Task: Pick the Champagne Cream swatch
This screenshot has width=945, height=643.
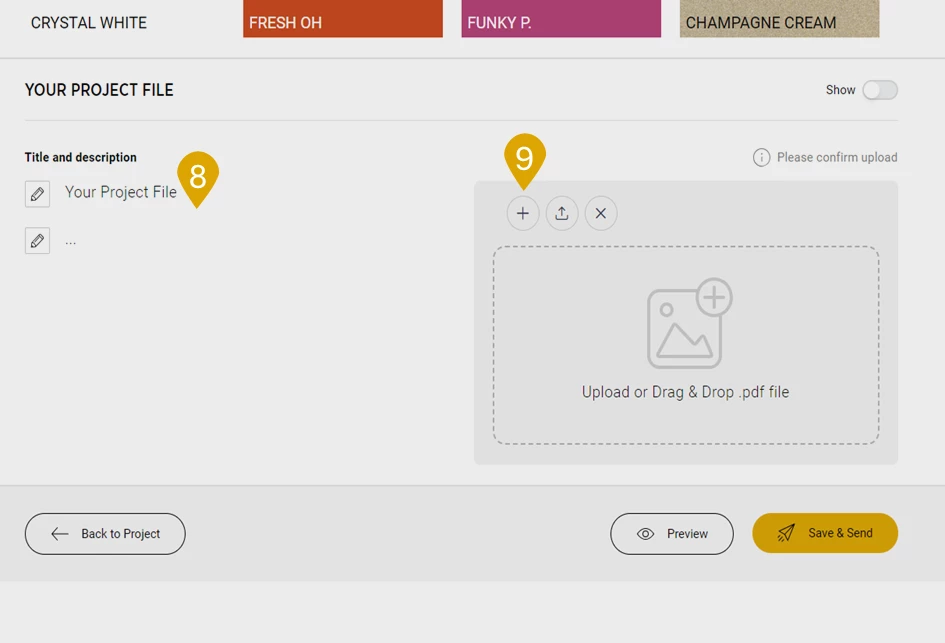Action: 779,20
